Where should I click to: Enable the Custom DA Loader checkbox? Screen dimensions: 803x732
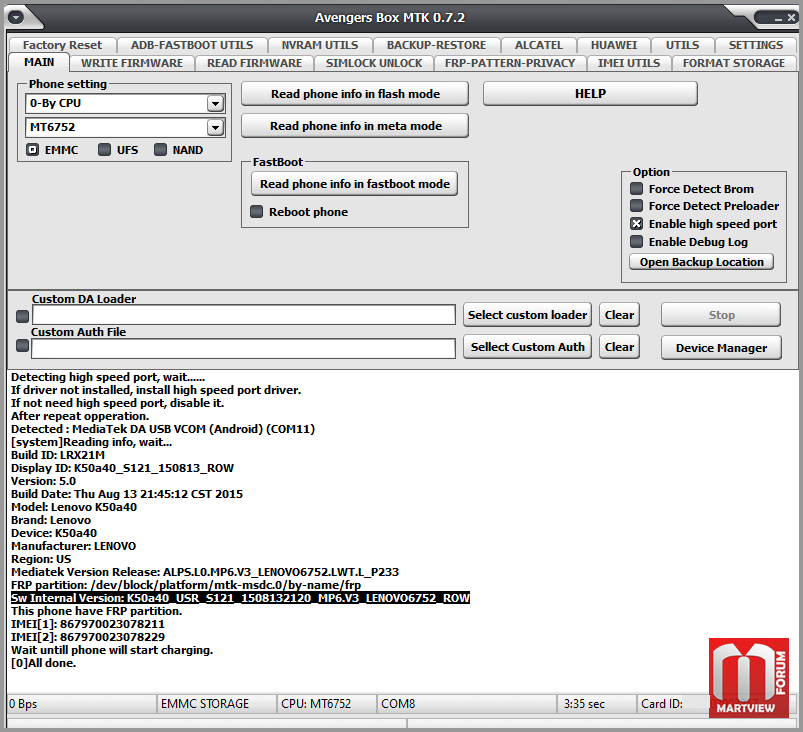coord(22,316)
